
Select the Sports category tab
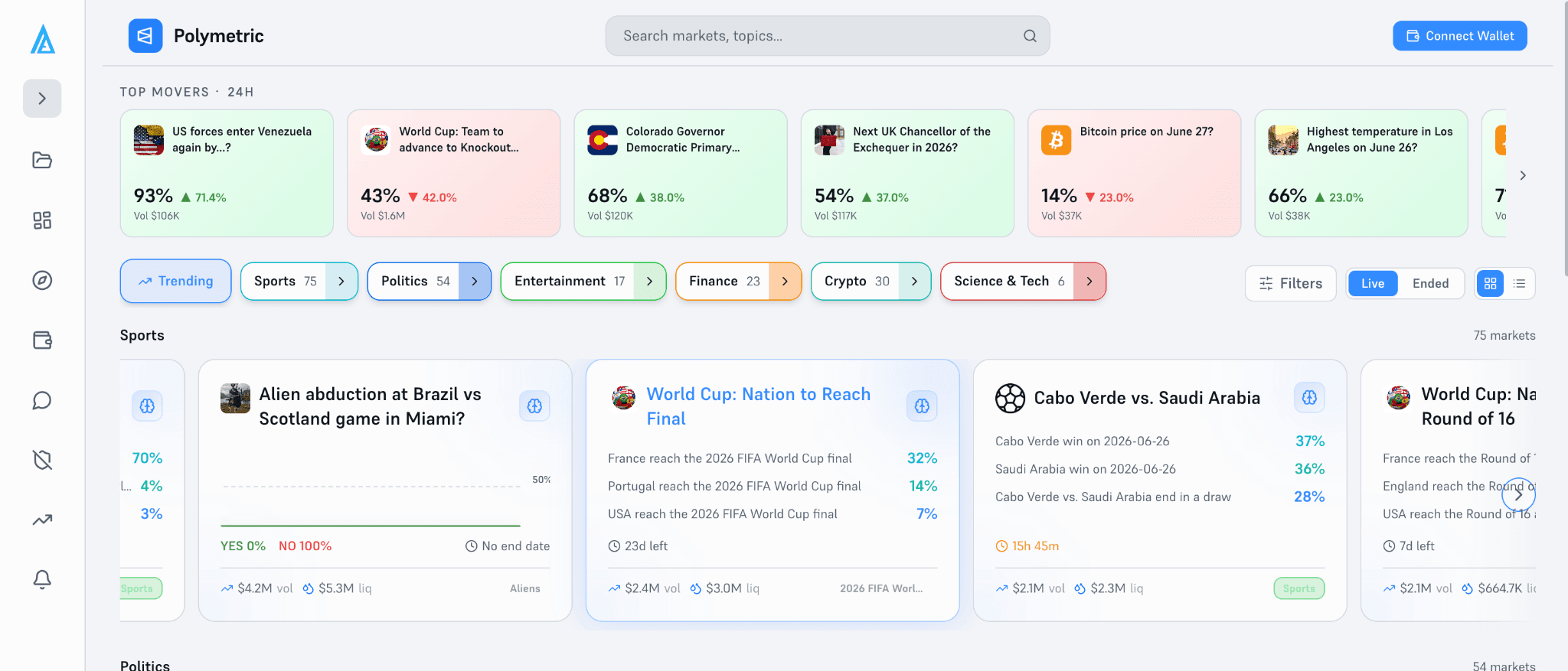284,281
